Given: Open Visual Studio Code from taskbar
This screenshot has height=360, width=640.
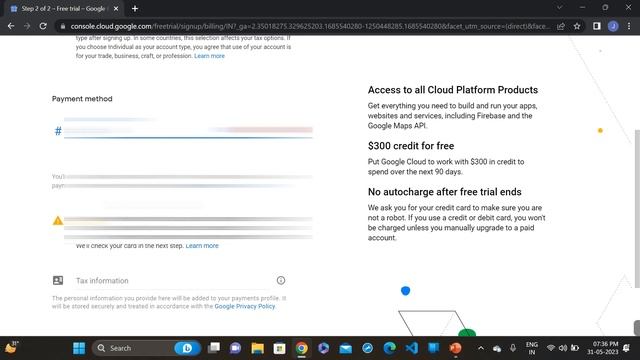Looking at the screenshot, I should (412, 348).
